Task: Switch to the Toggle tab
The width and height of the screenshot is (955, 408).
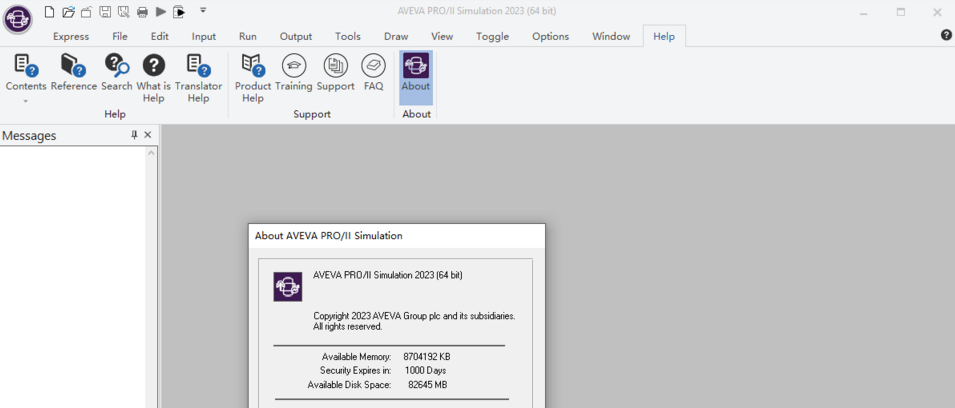Action: click(493, 37)
